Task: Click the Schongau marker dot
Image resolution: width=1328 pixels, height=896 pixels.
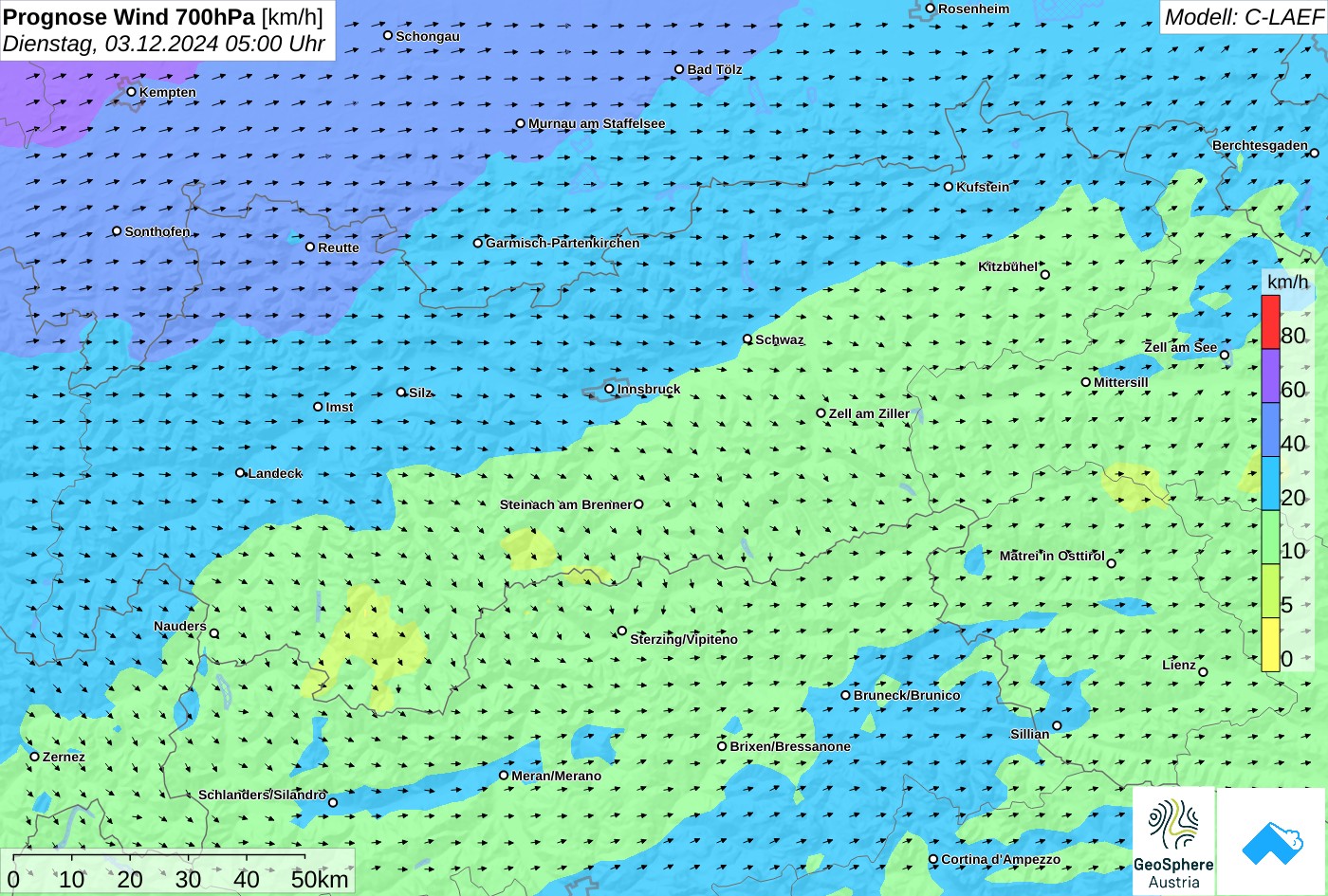Action: (388, 35)
